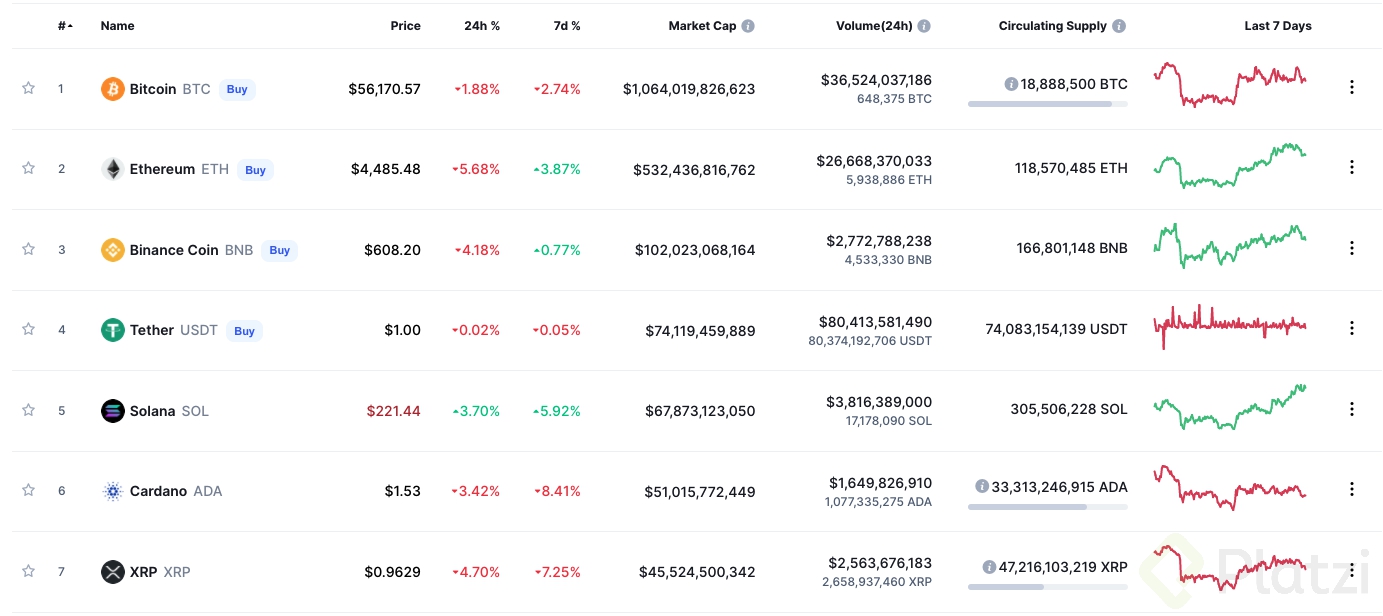Open the info icon beside Circulating Supply header

1119,26
